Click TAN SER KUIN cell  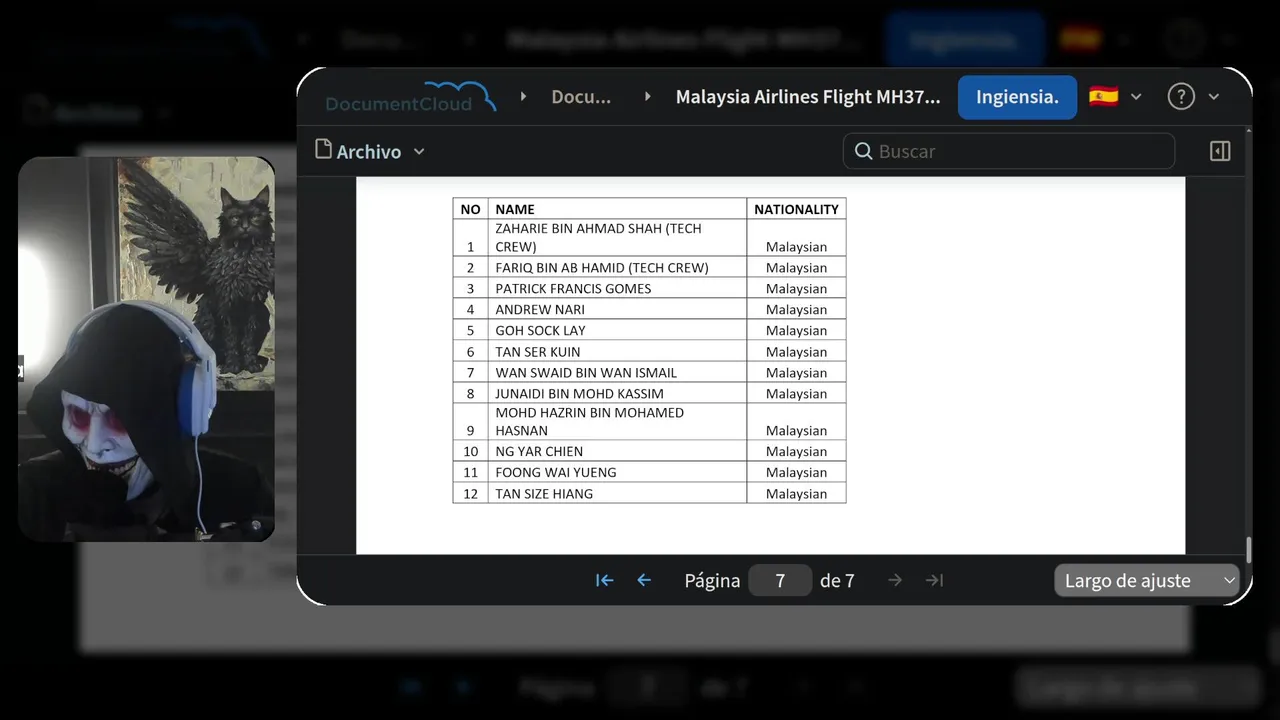pyautogui.click(x=617, y=351)
